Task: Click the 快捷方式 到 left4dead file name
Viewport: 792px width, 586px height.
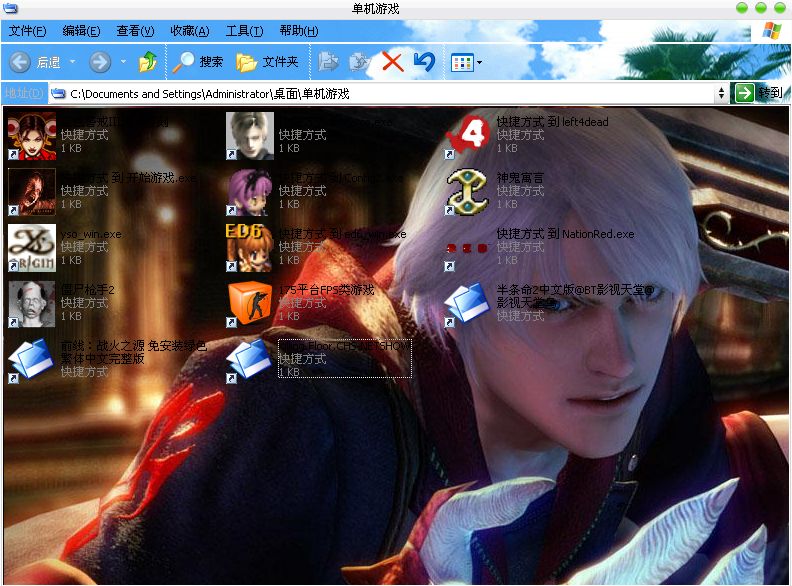Action: 552,122
